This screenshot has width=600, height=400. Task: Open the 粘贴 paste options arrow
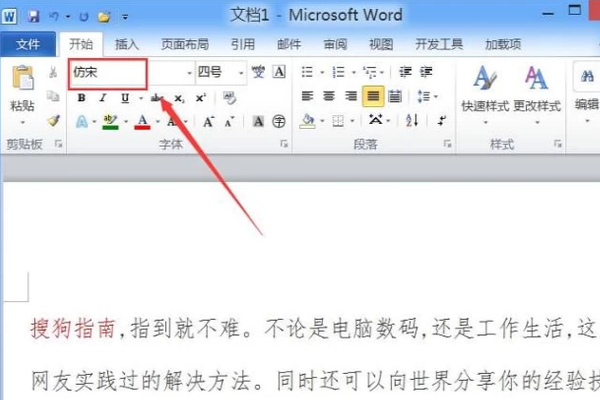[23, 122]
